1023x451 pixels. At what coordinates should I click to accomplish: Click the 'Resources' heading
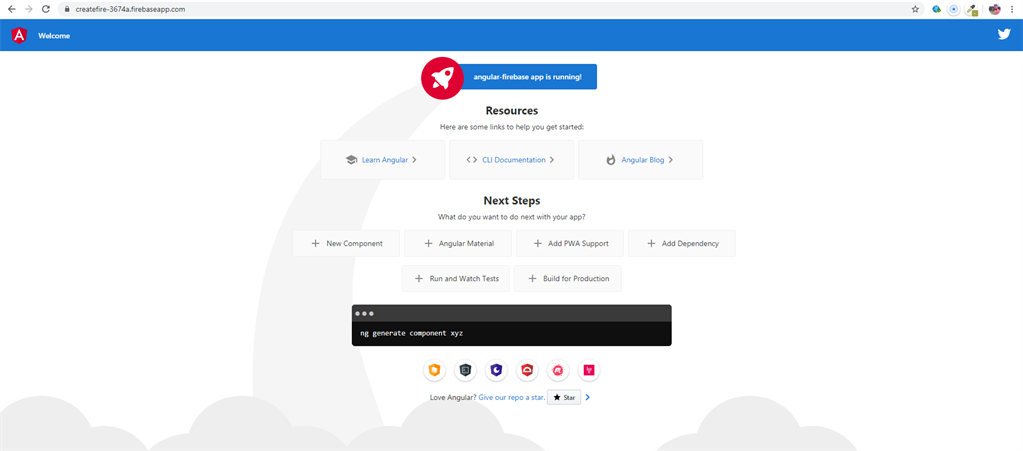512,111
